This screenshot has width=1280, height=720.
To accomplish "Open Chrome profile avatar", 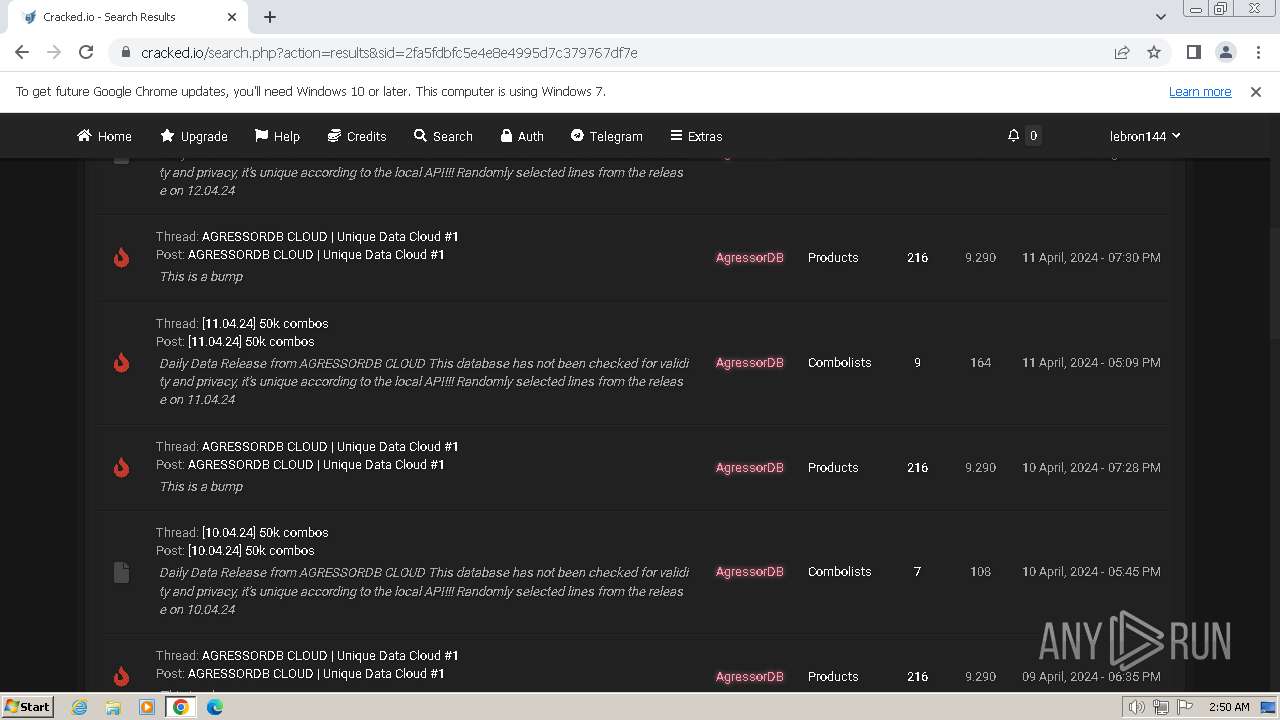I will (x=1225, y=52).
